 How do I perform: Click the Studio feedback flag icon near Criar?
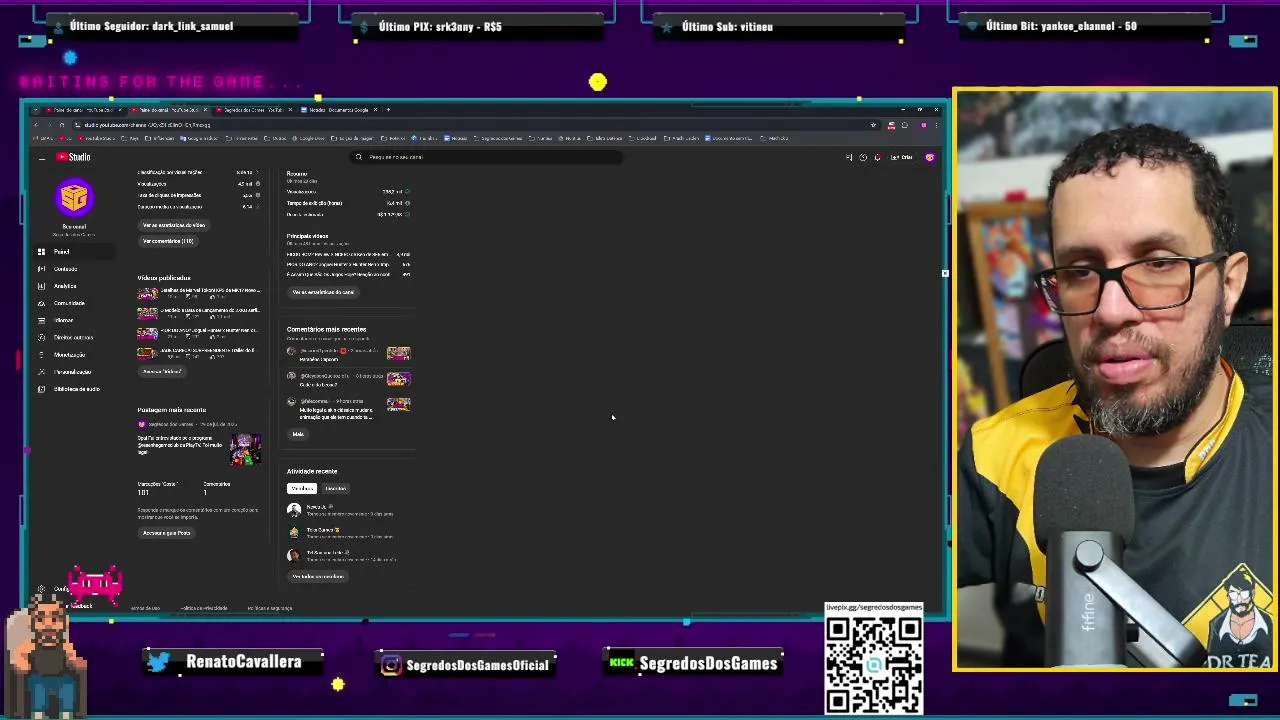tap(849, 157)
